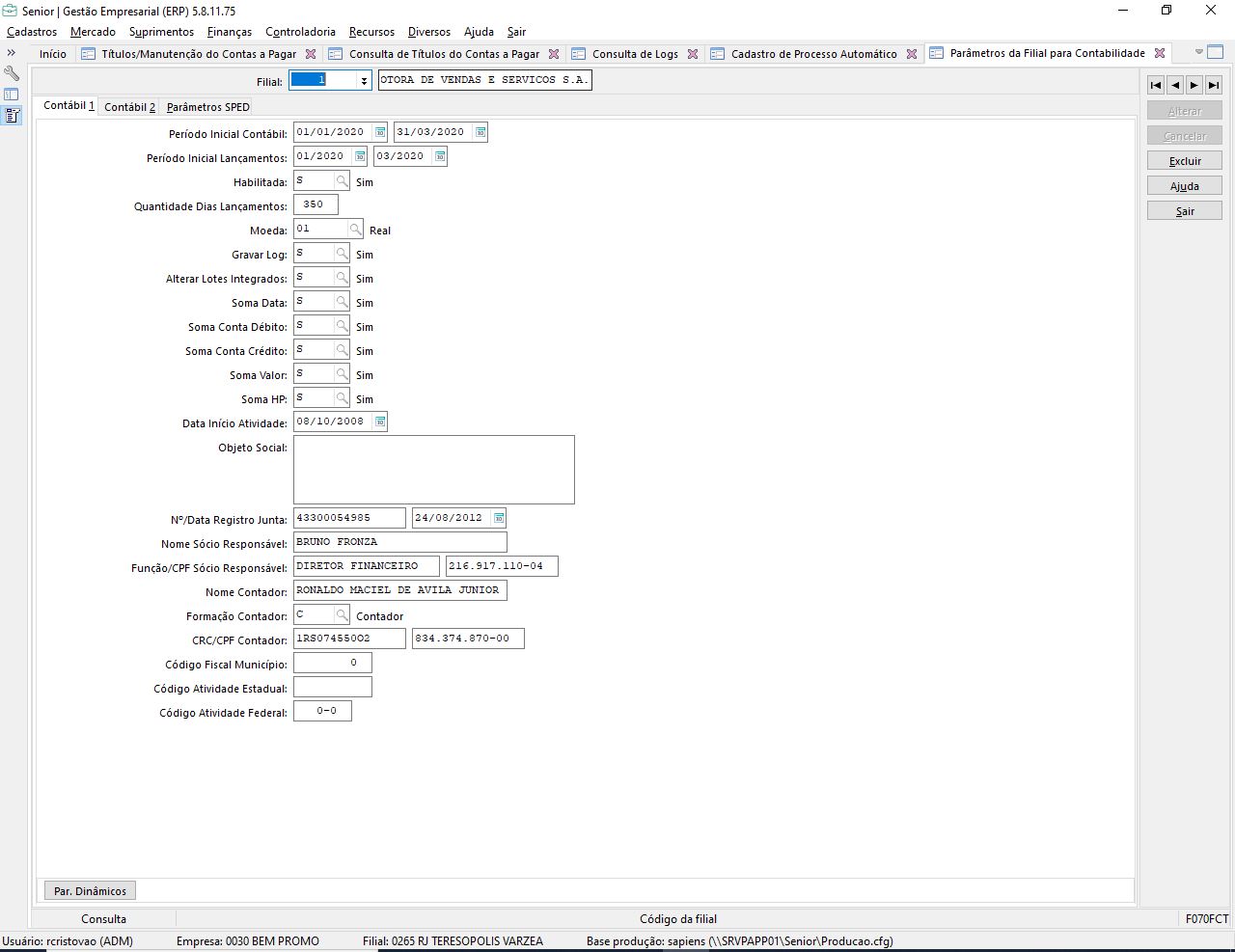Open calendar for Data Início Atividade
Screen dimensions: 1235x952
tap(380, 422)
